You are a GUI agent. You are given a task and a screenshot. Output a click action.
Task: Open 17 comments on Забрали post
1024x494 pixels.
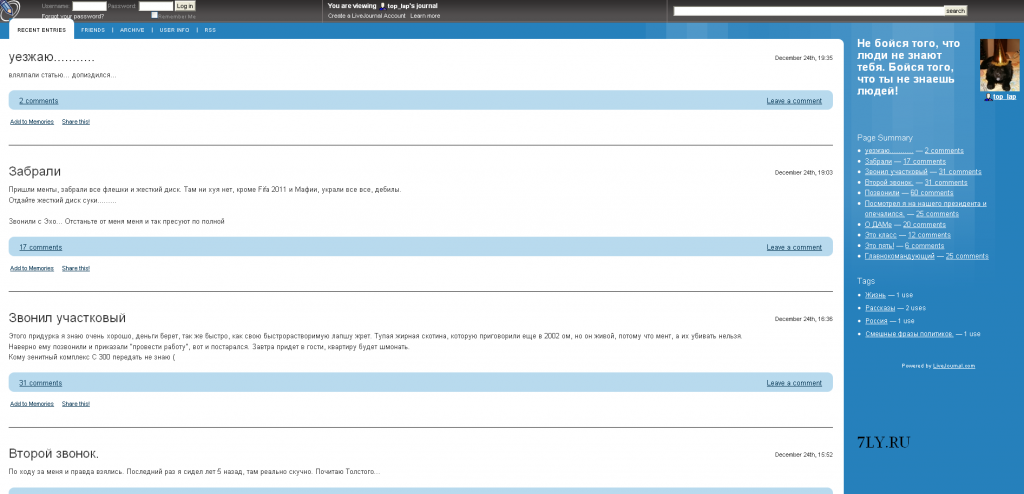40,247
